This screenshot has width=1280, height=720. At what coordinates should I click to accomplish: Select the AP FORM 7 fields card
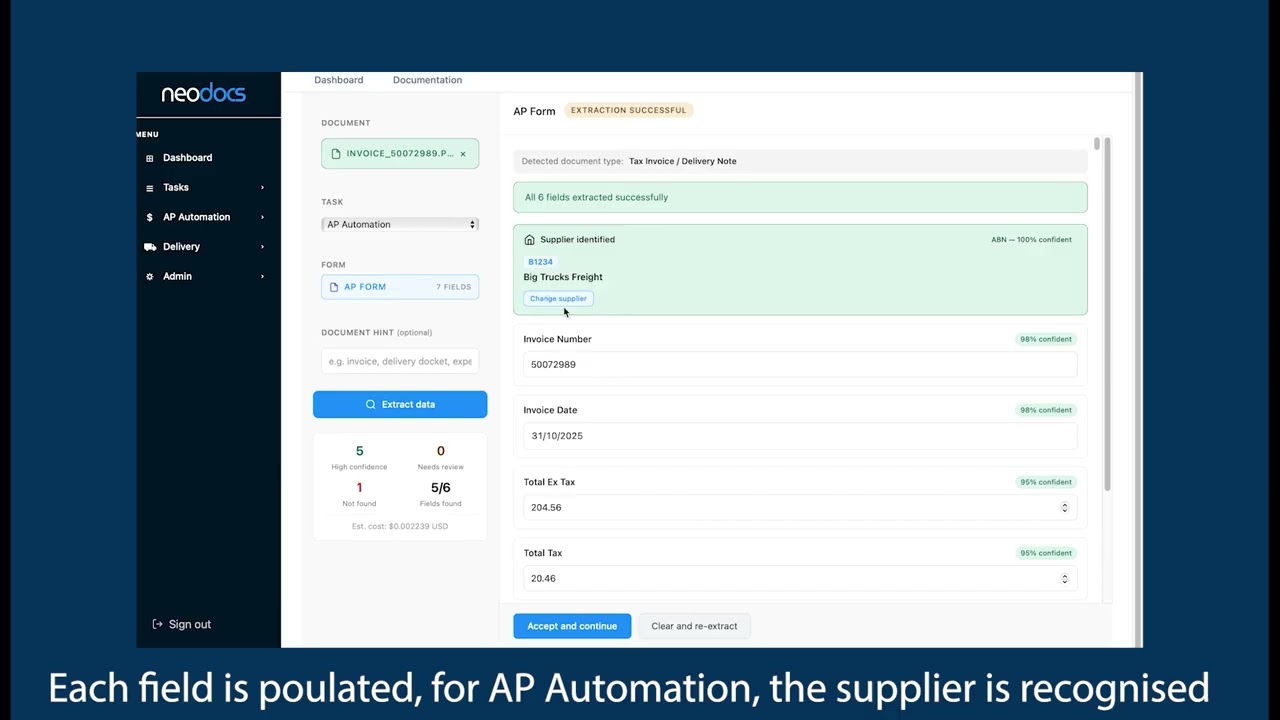pos(400,287)
